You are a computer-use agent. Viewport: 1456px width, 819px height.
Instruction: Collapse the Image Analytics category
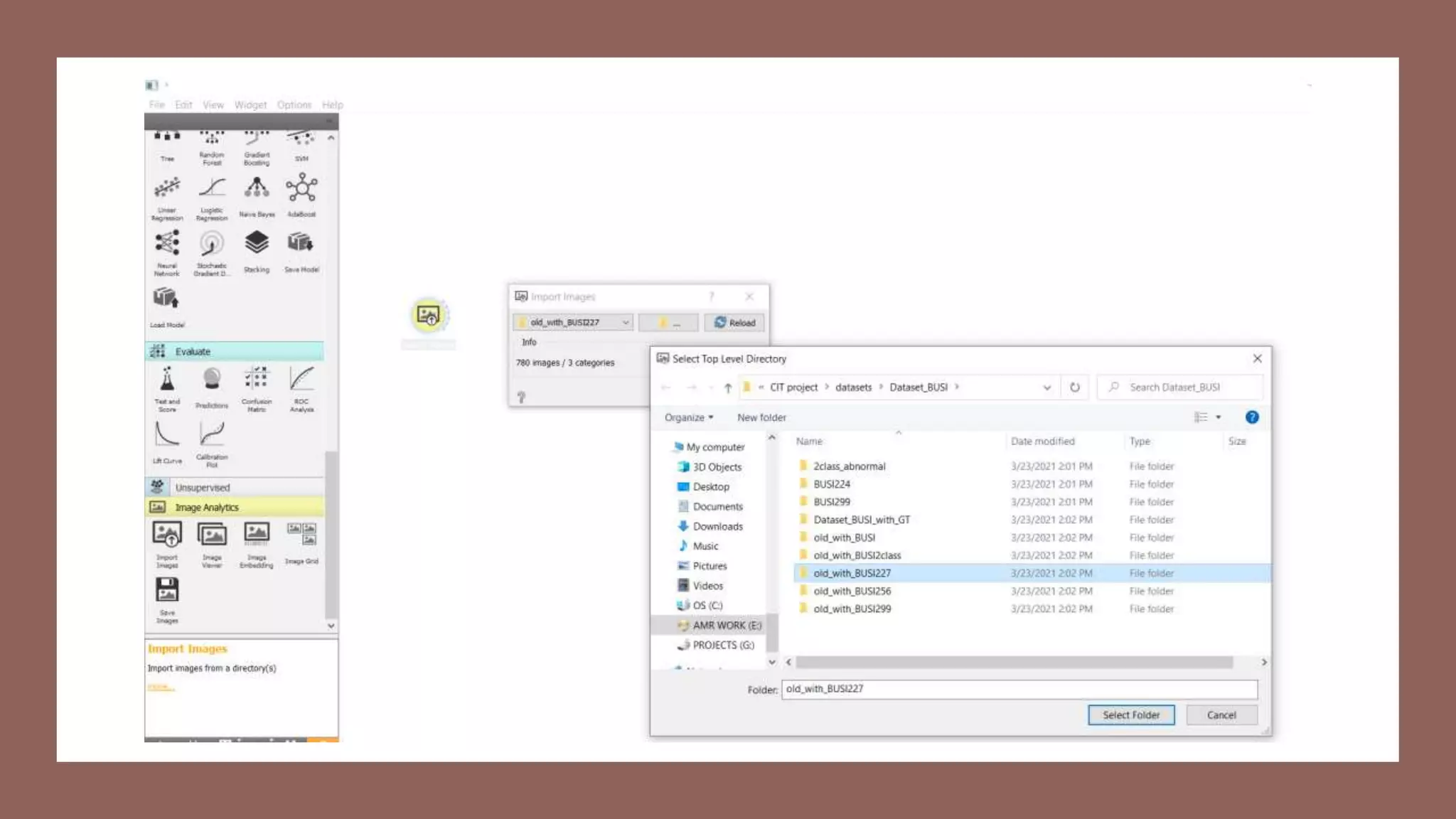(x=234, y=507)
